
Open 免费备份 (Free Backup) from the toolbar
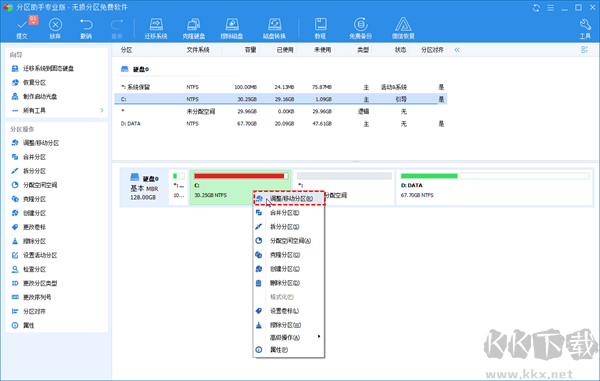360,28
